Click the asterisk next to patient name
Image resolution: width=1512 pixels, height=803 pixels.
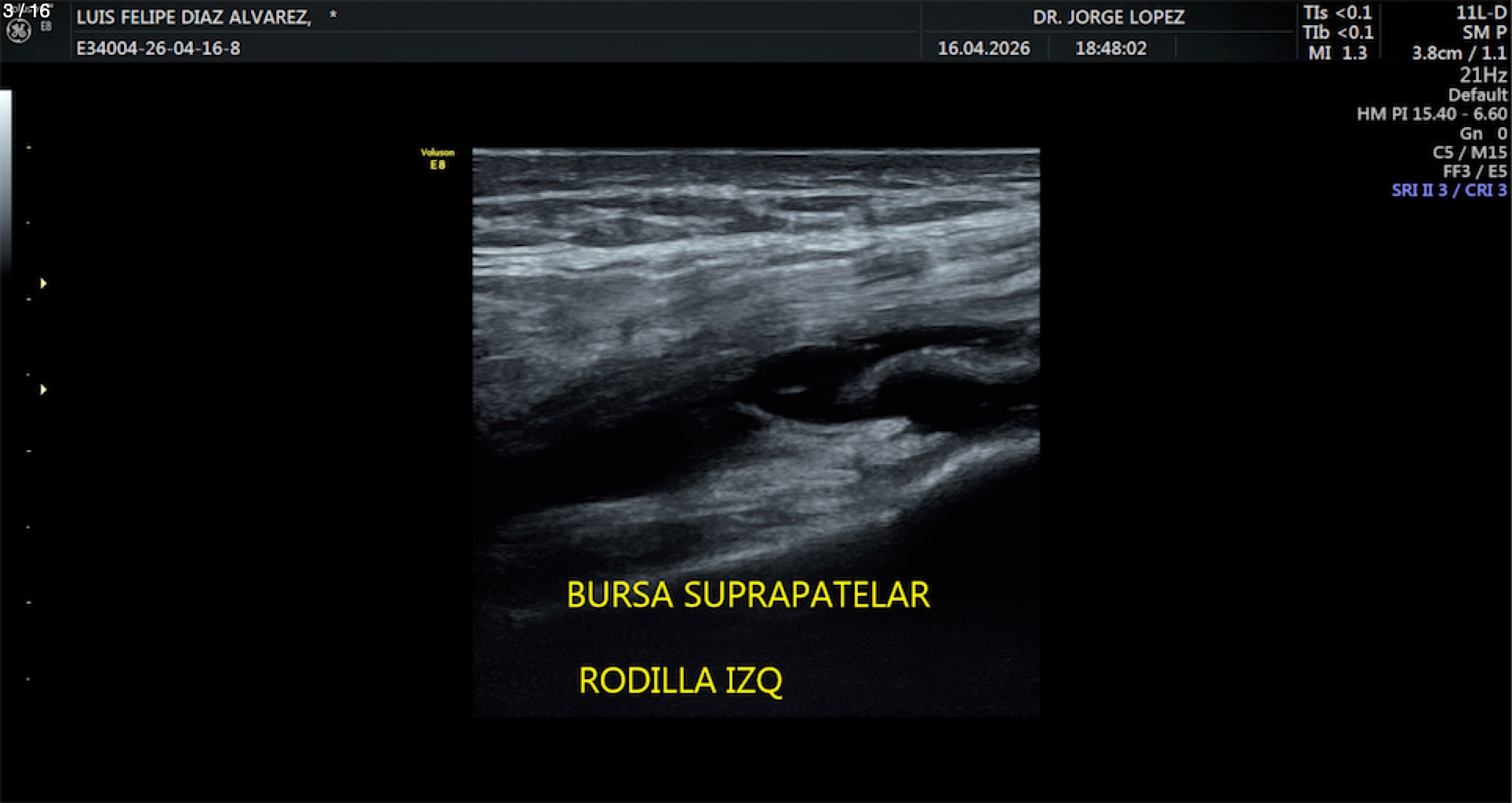tap(333, 16)
